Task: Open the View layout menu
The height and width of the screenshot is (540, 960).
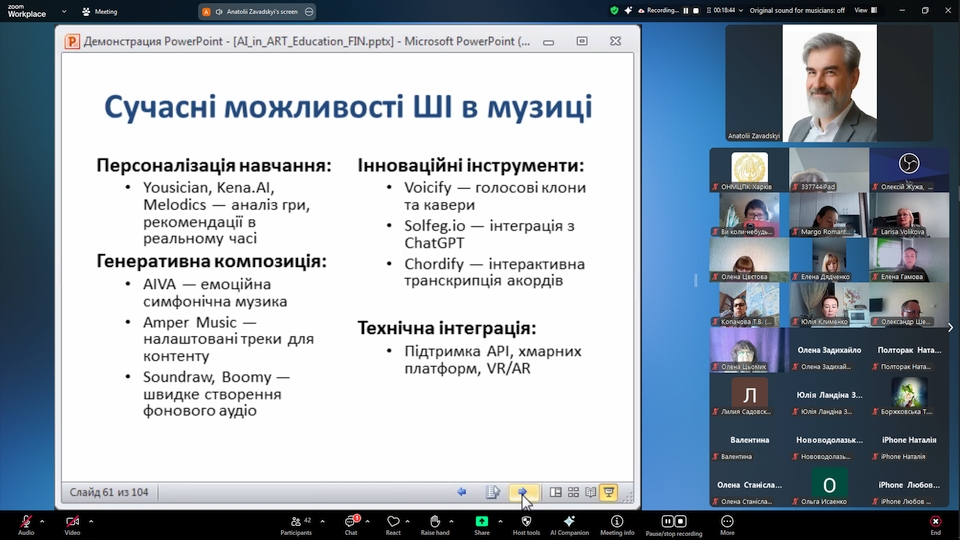Action: pos(866,10)
